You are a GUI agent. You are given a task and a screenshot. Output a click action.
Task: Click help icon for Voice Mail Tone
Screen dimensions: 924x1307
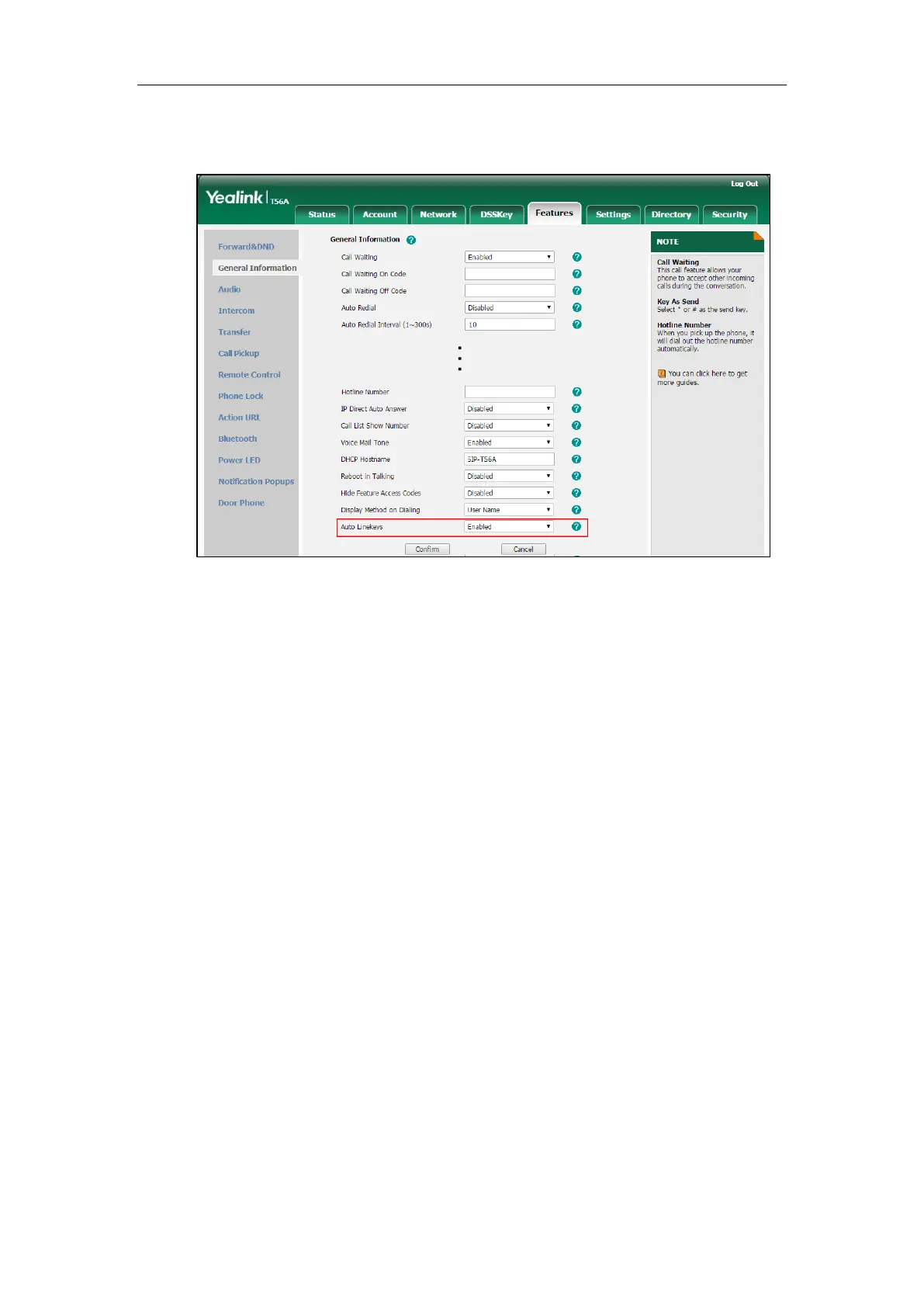click(x=576, y=442)
